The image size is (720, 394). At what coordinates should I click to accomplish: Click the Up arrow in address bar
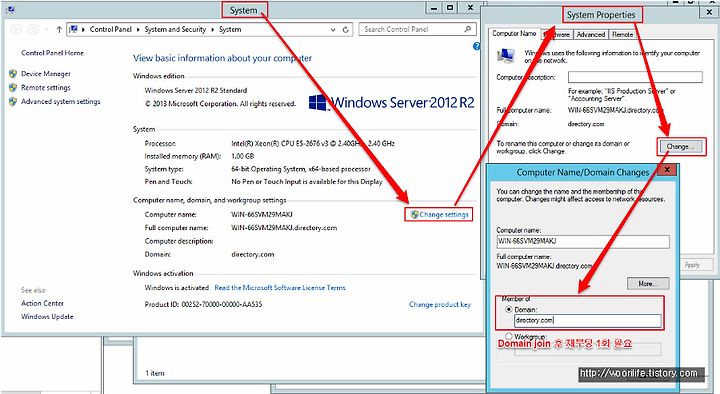[x=59, y=29]
